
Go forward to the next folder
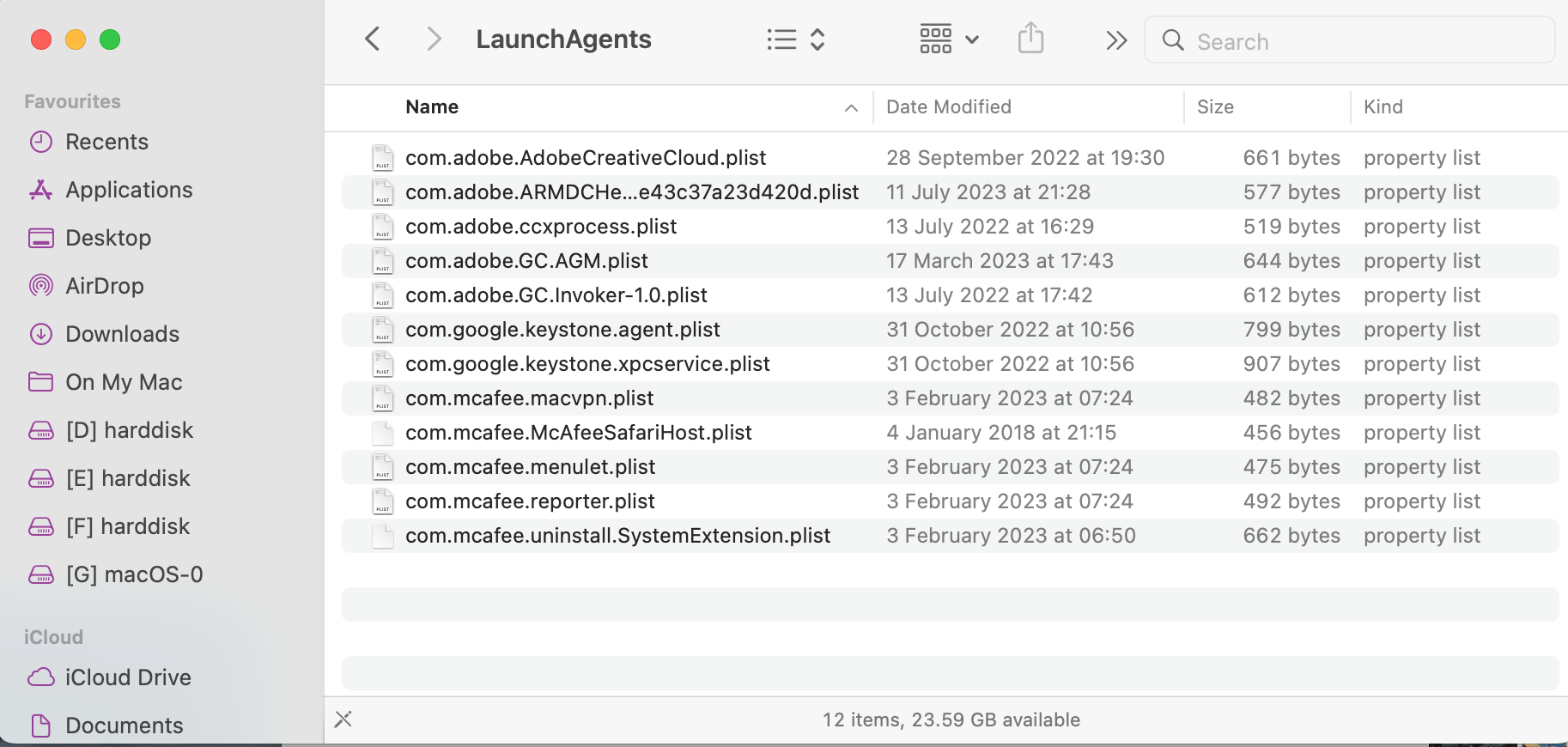pyautogui.click(x=435, y=39)
